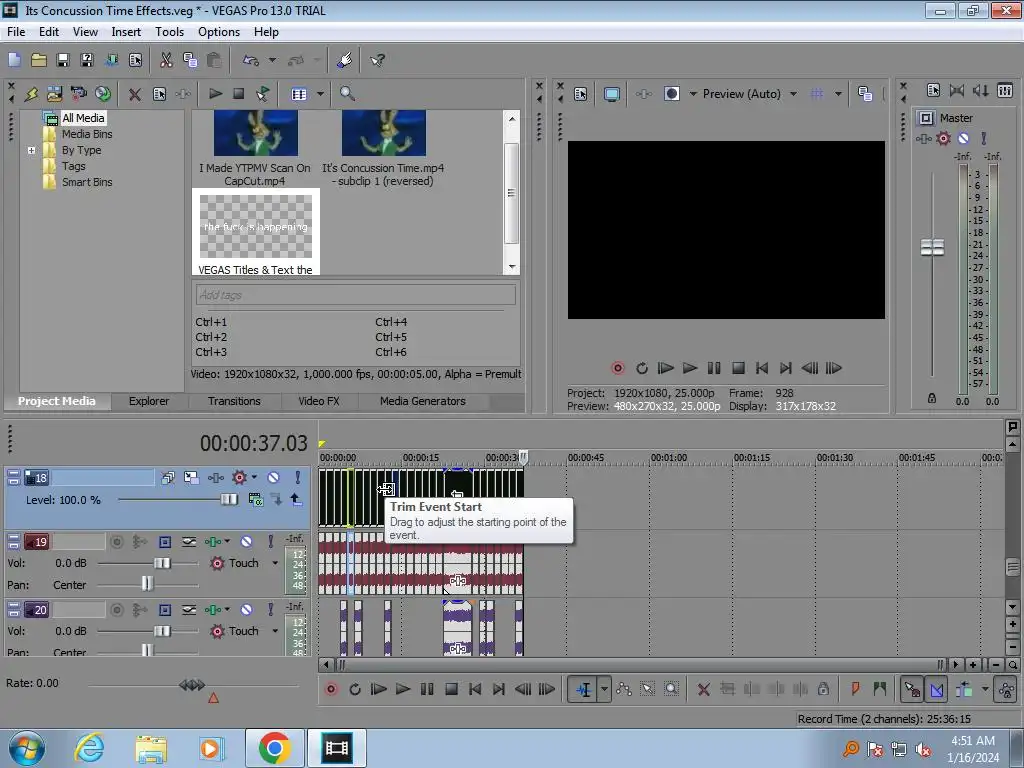Viewport: 1024px width, 768px height.
Task: Select the Media Bins folder
Action: pyautogui.click(x=87, y=134)
